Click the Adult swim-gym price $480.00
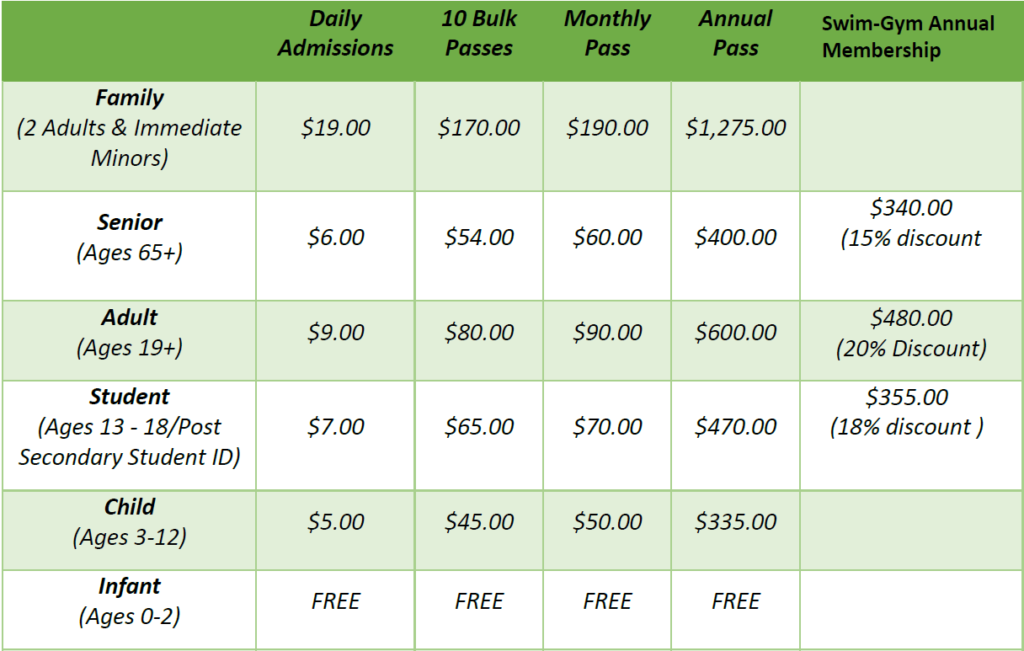 910,319
